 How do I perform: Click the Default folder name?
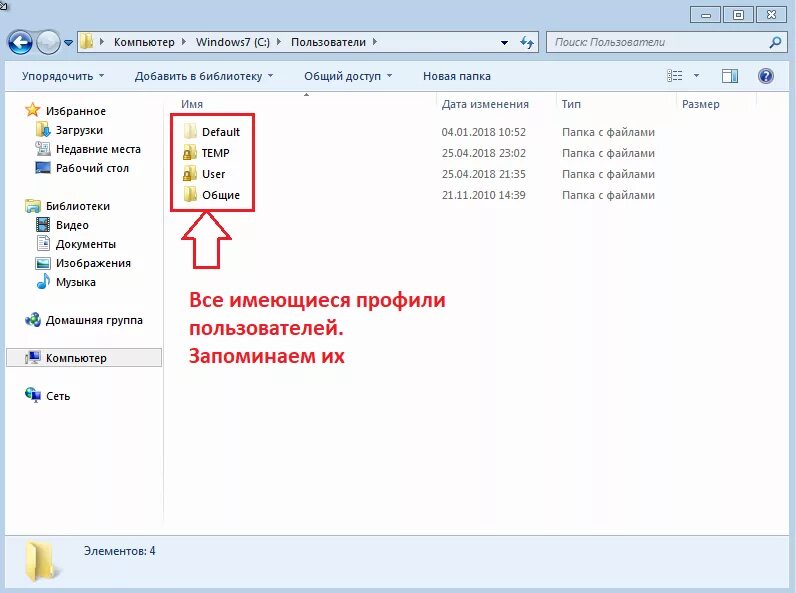(221, 132)
